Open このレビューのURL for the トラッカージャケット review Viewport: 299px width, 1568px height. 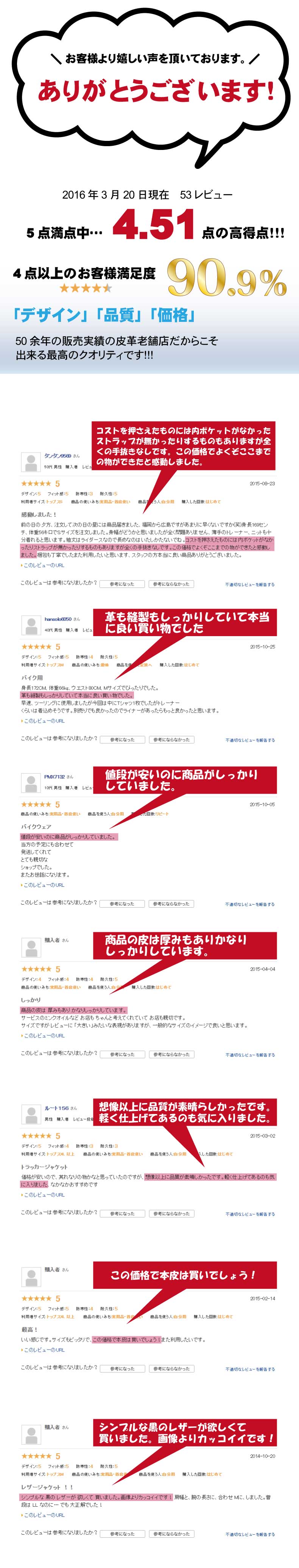(x=44, y=1195)
